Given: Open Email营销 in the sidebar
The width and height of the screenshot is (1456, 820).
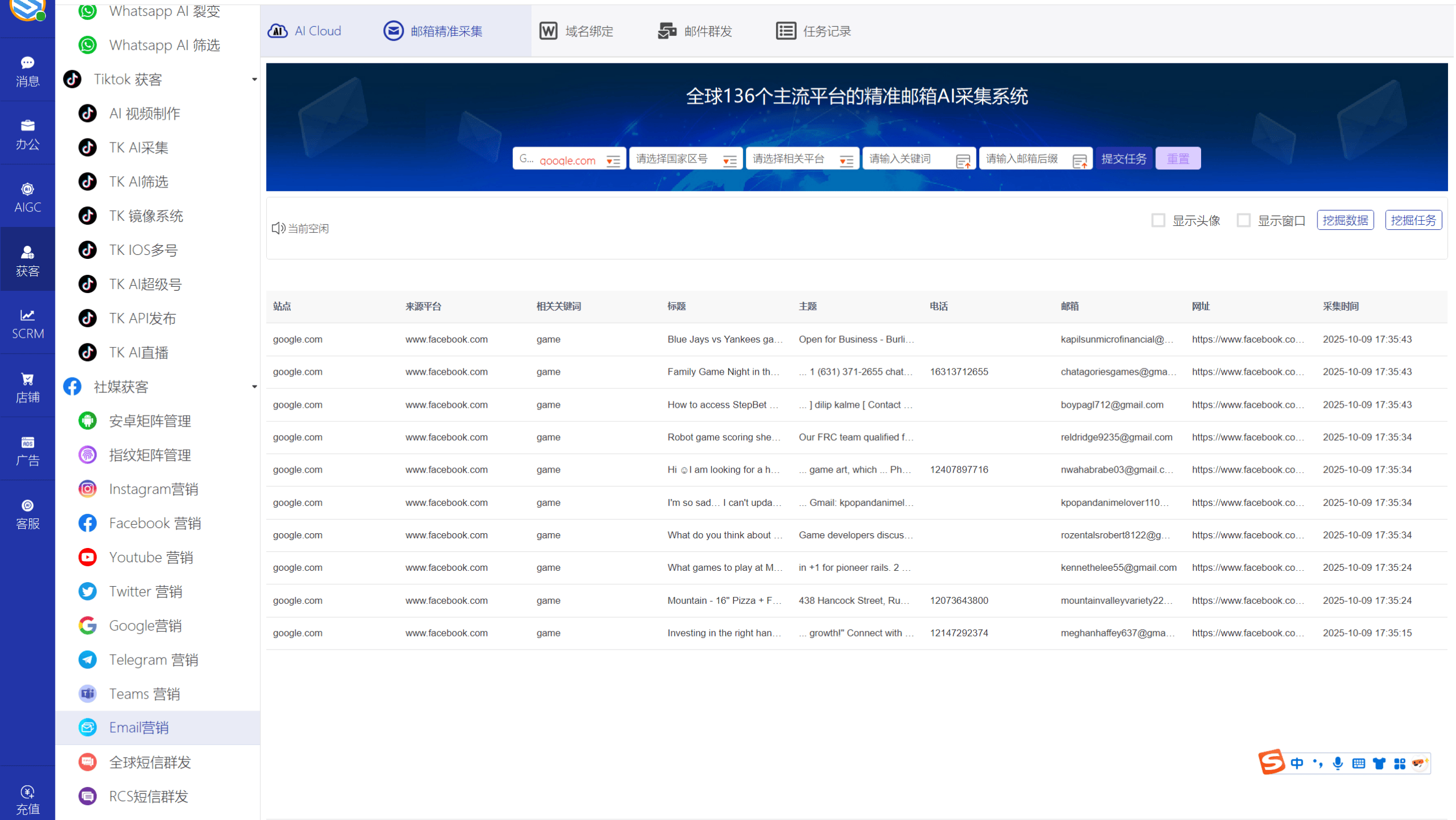Looking at the screenshot, I should click(x=139, y=727).
